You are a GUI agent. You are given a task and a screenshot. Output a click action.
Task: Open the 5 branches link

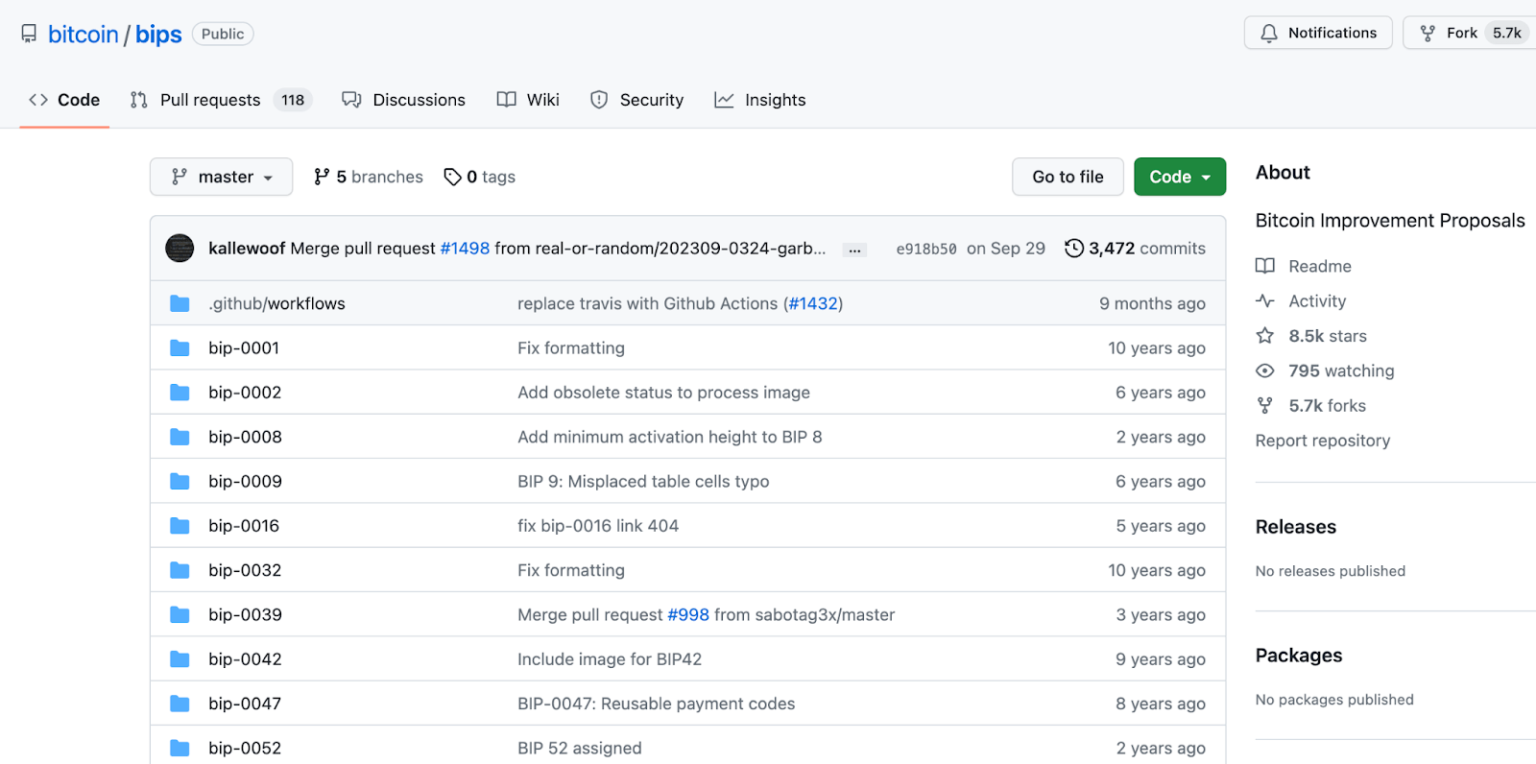pos(368,177)
